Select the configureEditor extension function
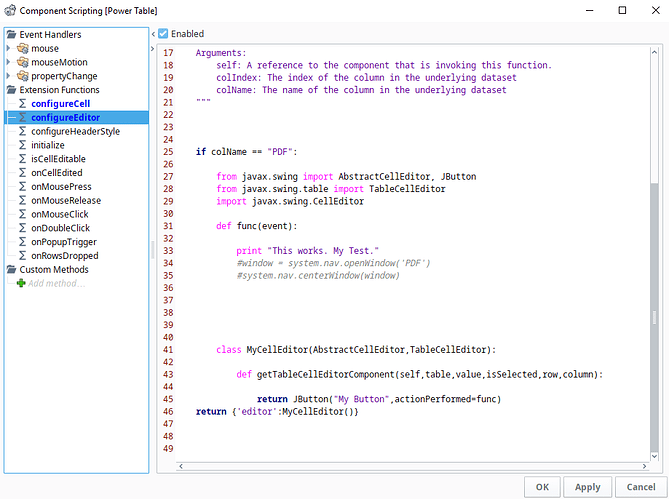The image size is (669, 499). point(65,118)
